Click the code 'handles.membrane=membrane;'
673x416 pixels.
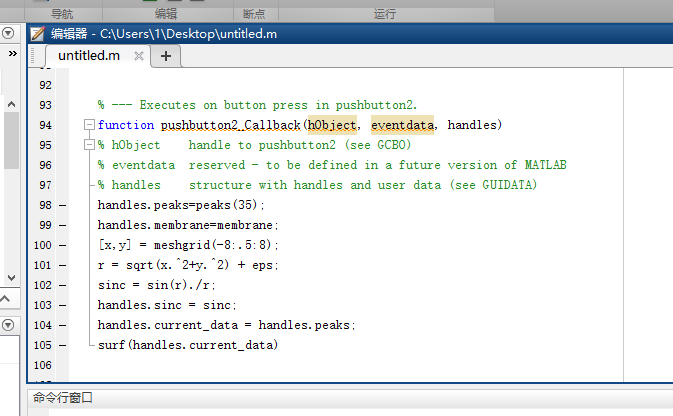click(188, 225)
